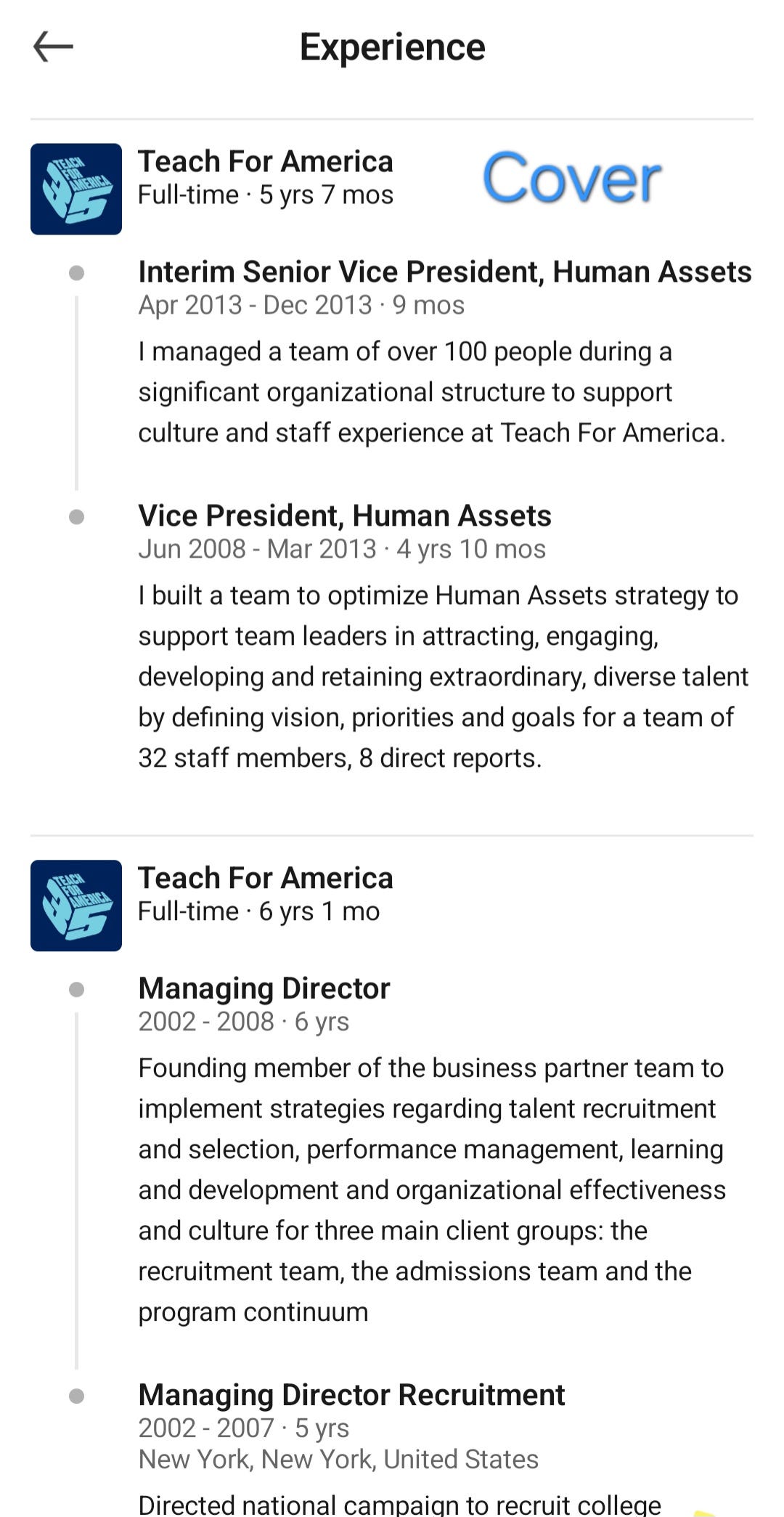
Task: Open Vice President, Human Assets role title
Action: pyautogui.click(x=345, y=516)
